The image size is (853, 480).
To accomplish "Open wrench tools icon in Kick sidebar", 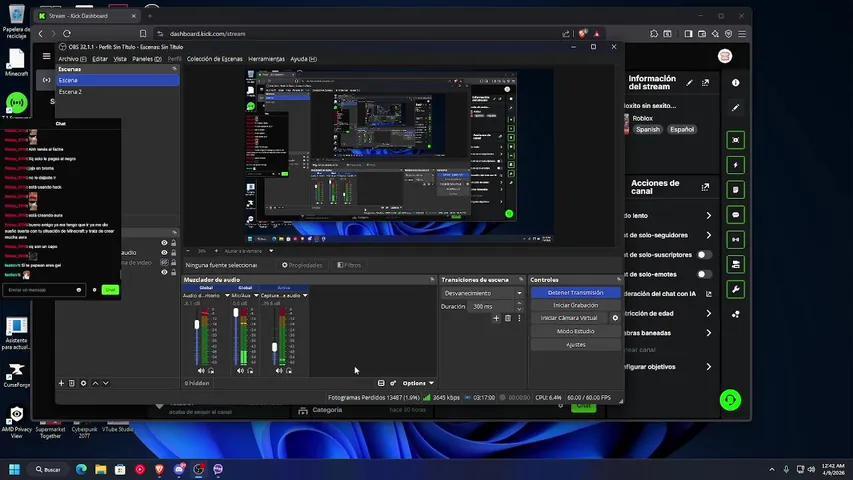I will point(735,290).
